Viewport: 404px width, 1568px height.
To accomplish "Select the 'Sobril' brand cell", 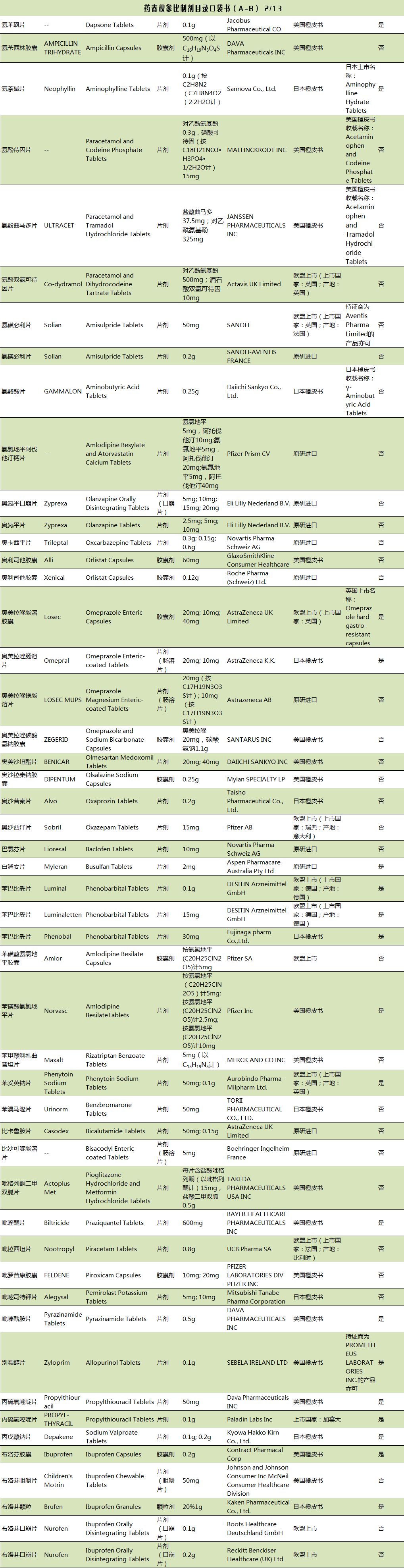I will (x=52, y=827).
